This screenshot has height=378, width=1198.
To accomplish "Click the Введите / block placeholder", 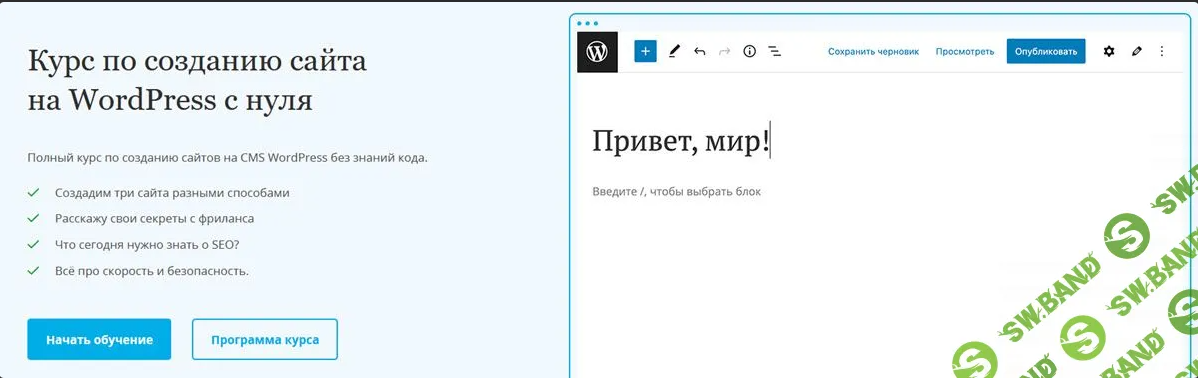I will click(x=677, y=192).
